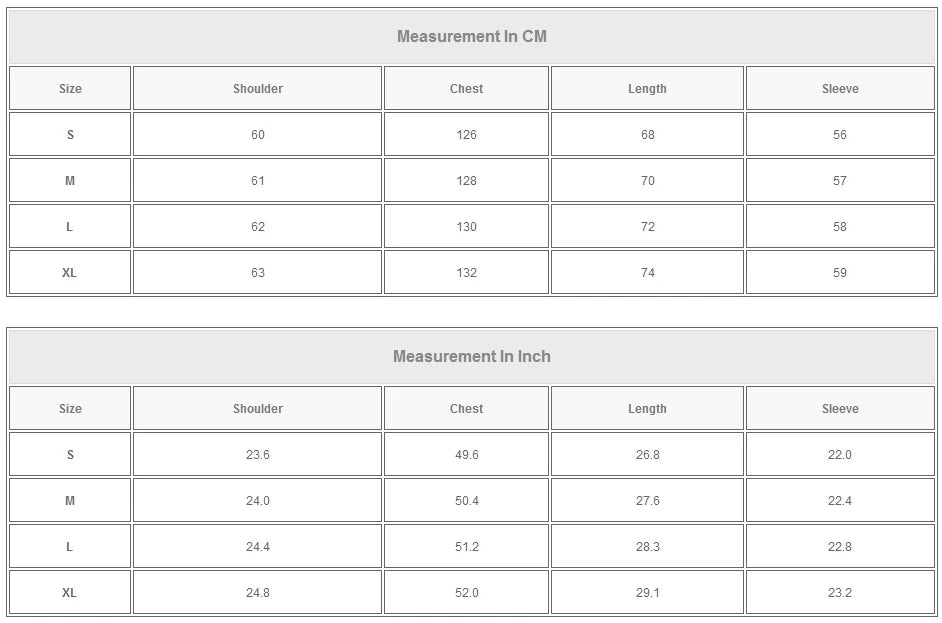Click the 61 shoulder value for size M

(x=258, y=181)
